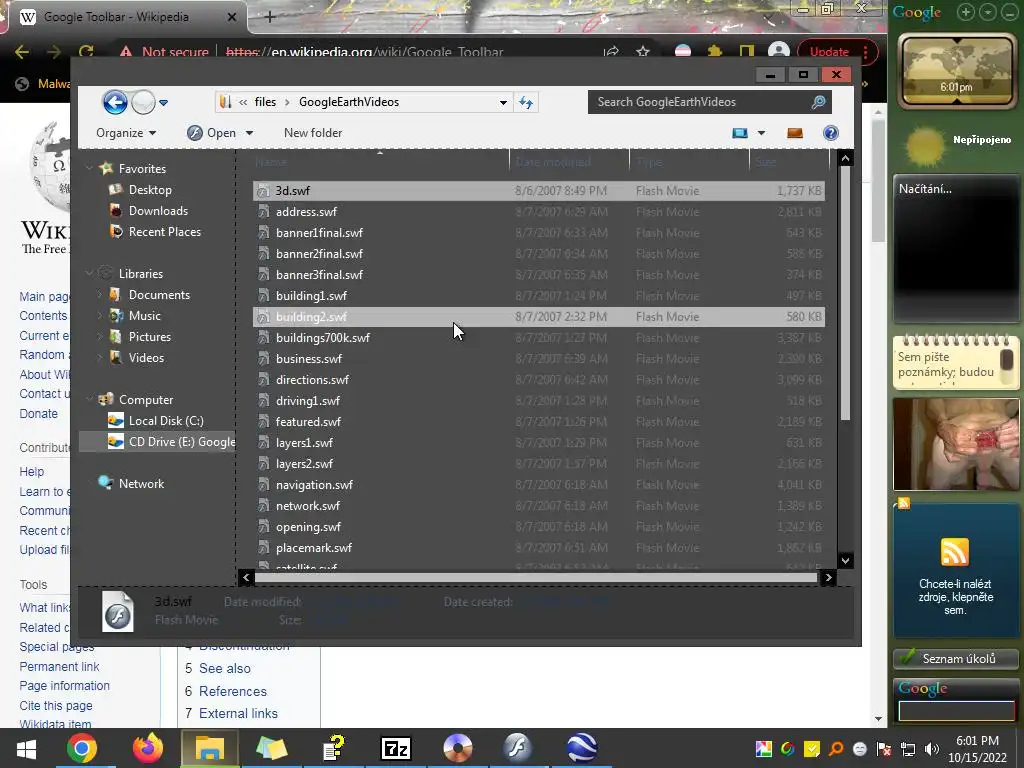
Task: Open the Organize menu
Action: pos(126,133)
